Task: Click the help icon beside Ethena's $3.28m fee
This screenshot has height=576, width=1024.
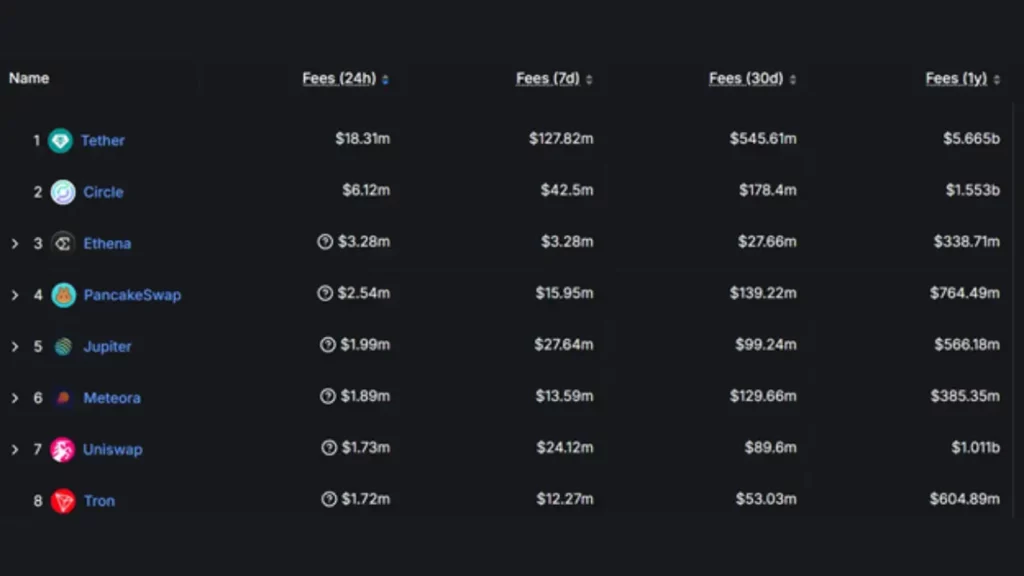Action: 325,242
